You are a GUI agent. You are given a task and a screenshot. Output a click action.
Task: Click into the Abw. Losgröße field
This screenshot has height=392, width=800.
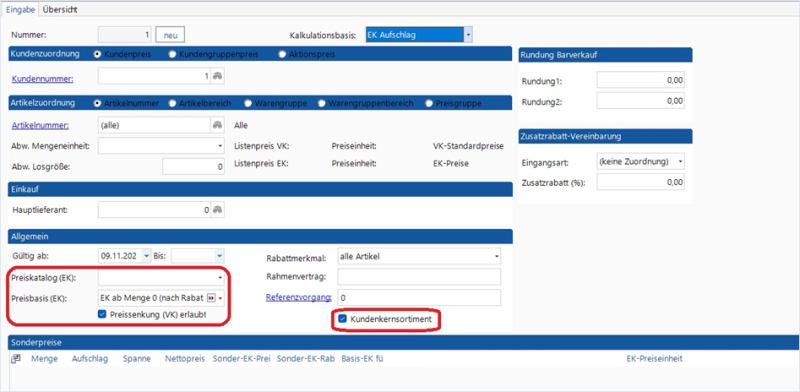[x=193, y=166]
